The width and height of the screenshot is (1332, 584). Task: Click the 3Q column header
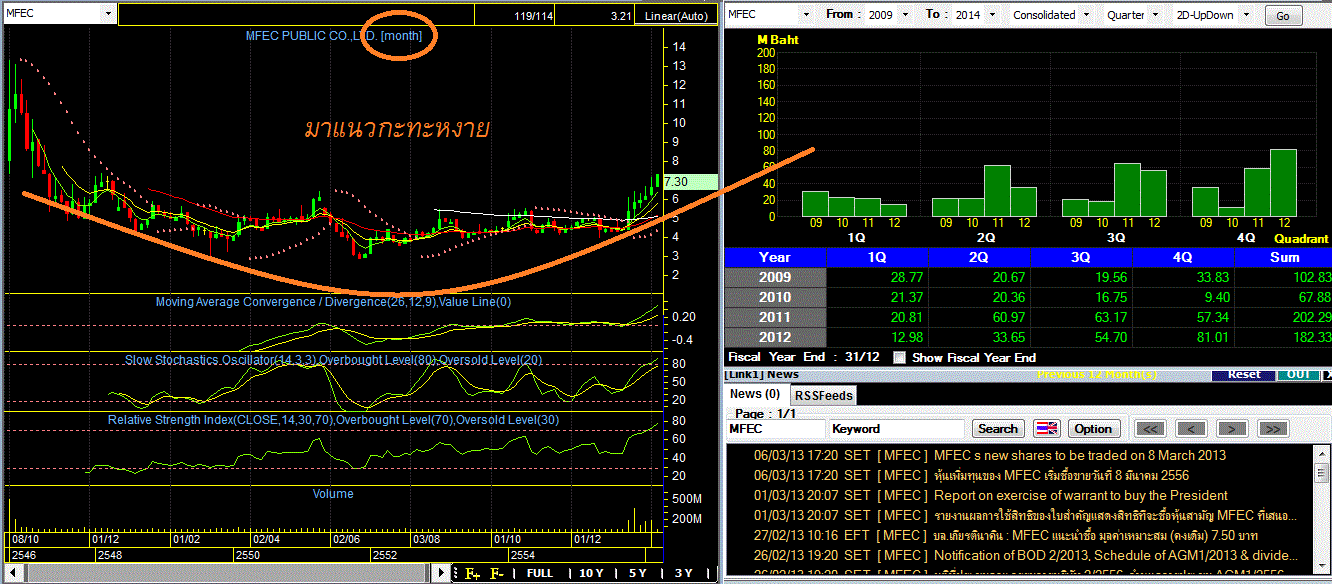pos(1081,257)
